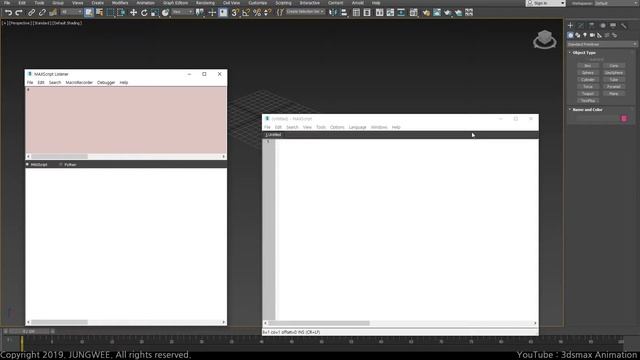
Task: Click the pink object color swatch
Action: (x=624, y=118)
